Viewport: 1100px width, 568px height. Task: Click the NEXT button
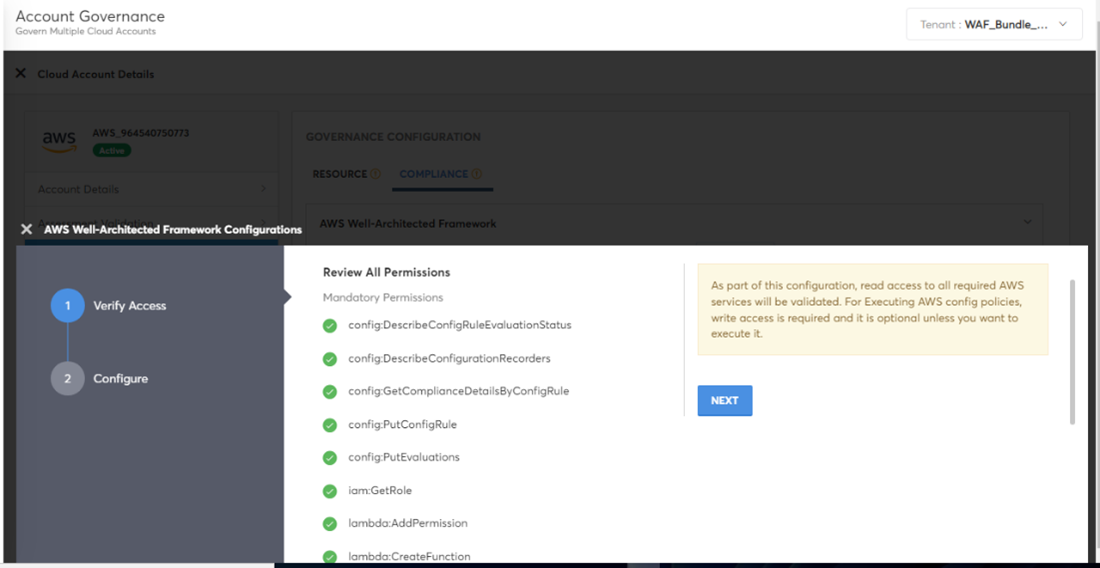pyautogui.click(x=725, y=400)
